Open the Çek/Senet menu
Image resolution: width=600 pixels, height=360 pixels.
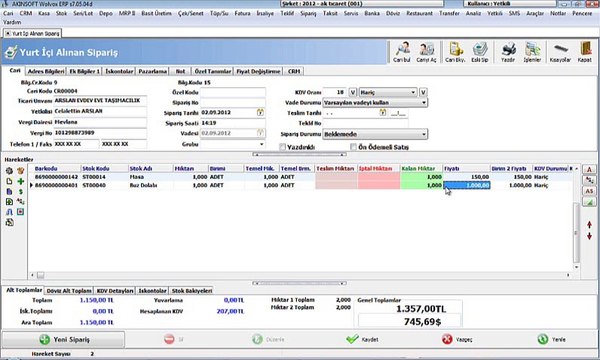coord(191,13)
